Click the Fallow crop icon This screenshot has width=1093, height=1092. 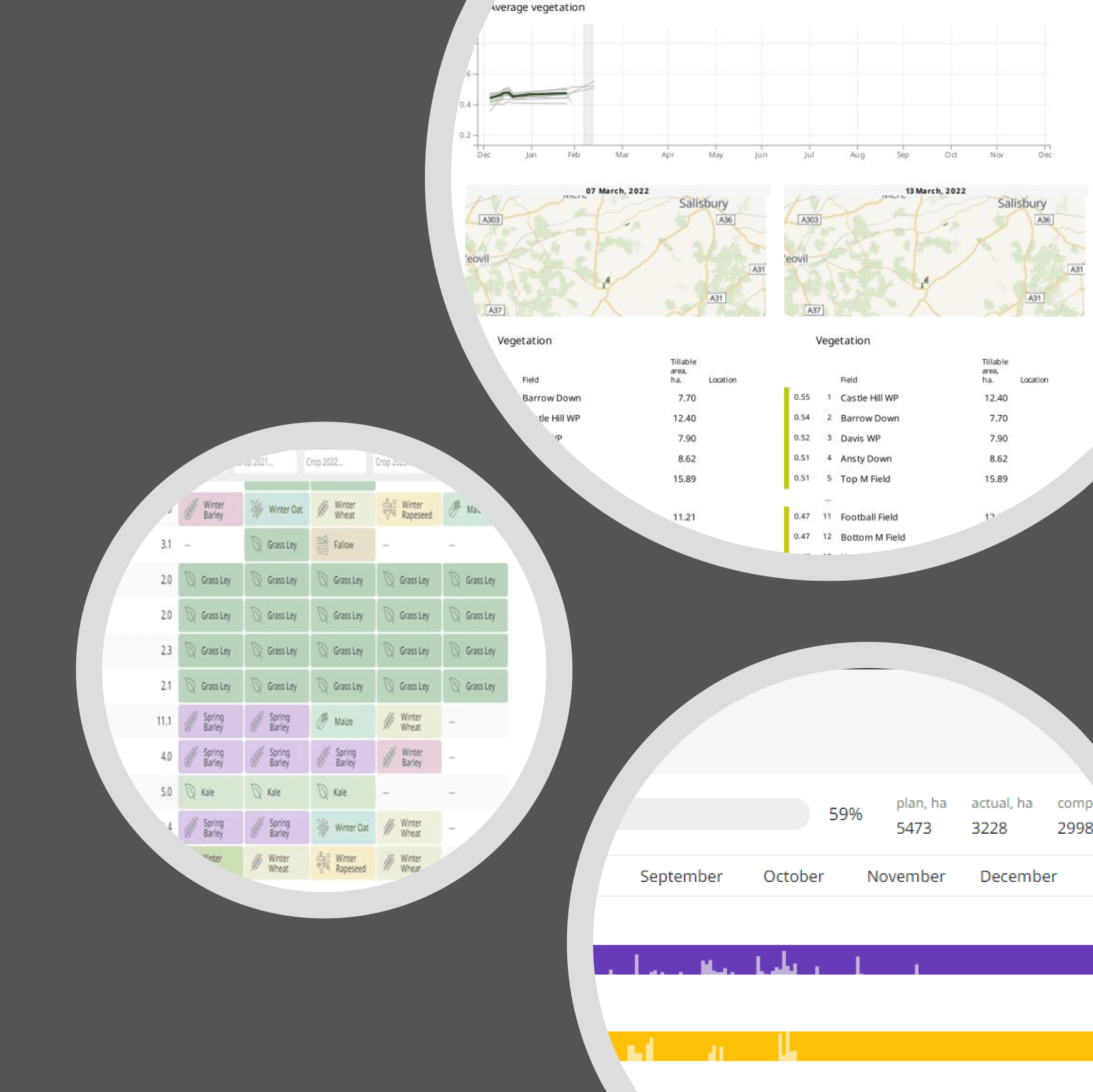322,545
